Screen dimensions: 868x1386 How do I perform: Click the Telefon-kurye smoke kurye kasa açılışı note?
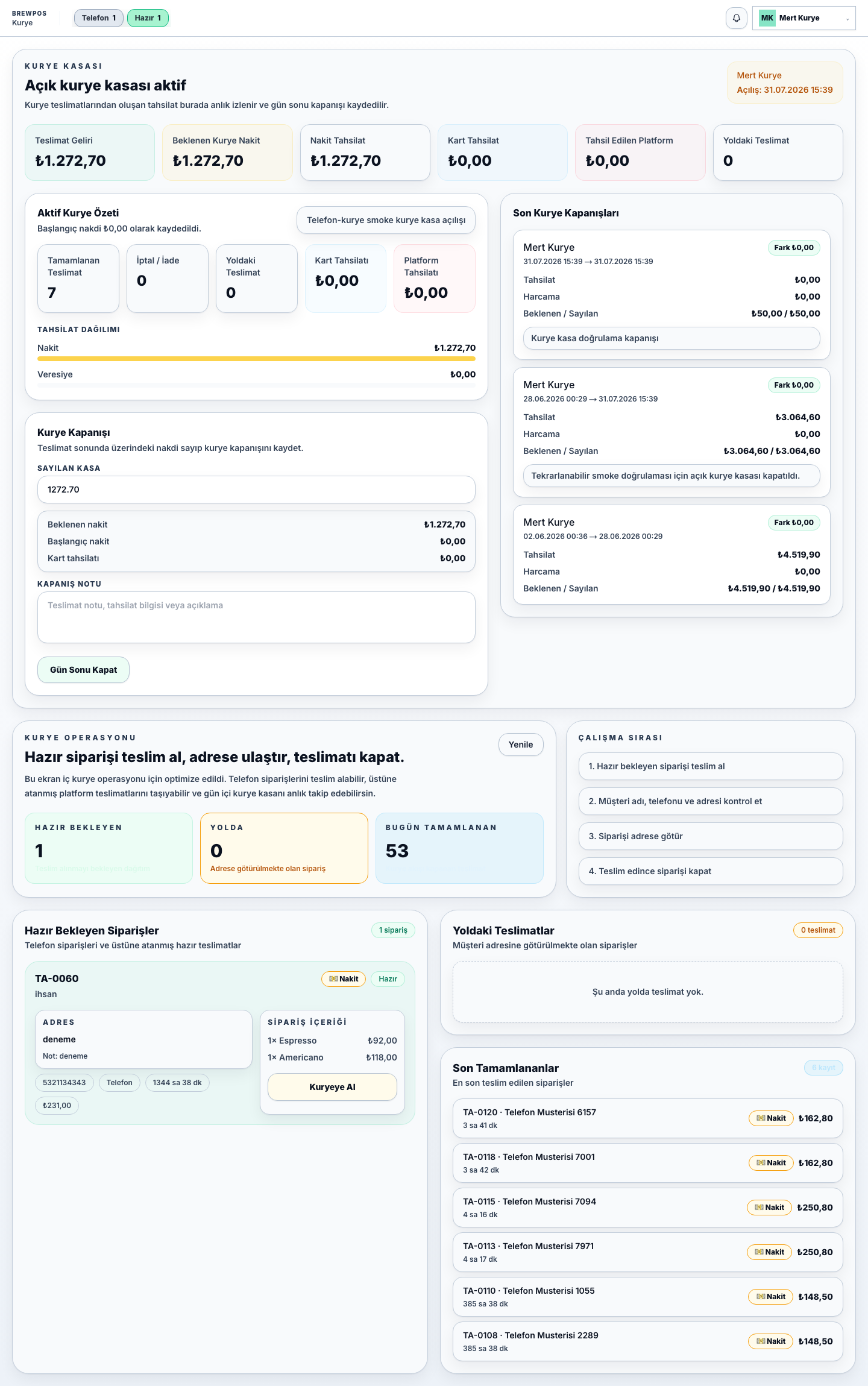(x=386, y=220)
